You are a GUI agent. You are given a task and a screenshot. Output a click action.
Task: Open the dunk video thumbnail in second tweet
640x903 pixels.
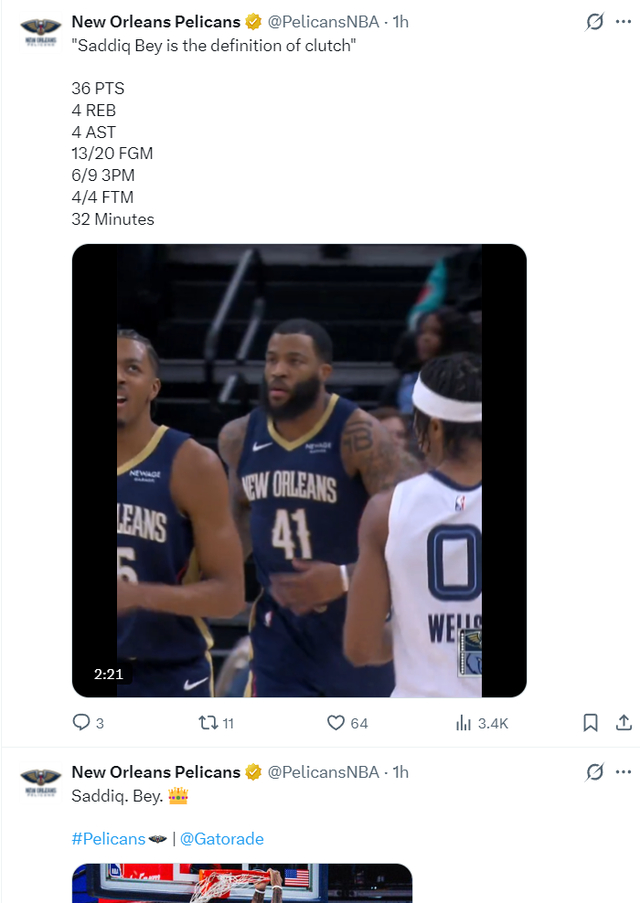coord(242,884)
